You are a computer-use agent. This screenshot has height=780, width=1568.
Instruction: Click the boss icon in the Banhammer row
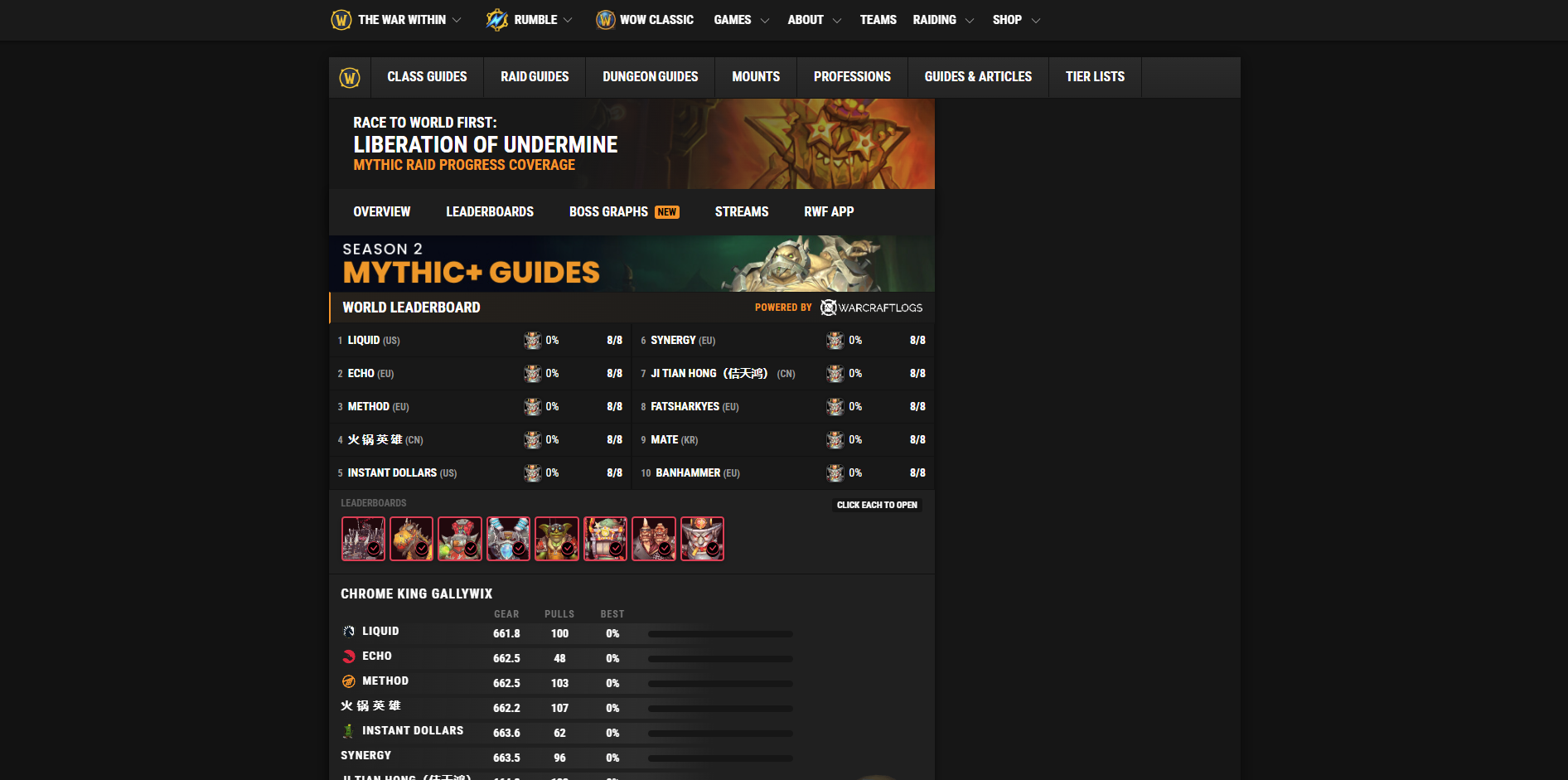point(835,473)
